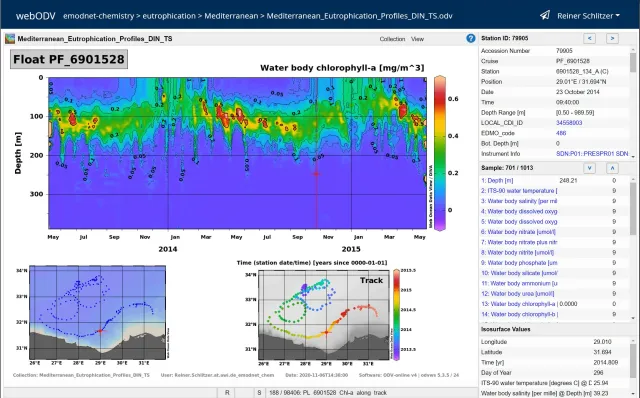Viewport: 640px width, 398px height.
Task: Click the S button in status bar
Action: click(x=259, y=393)
